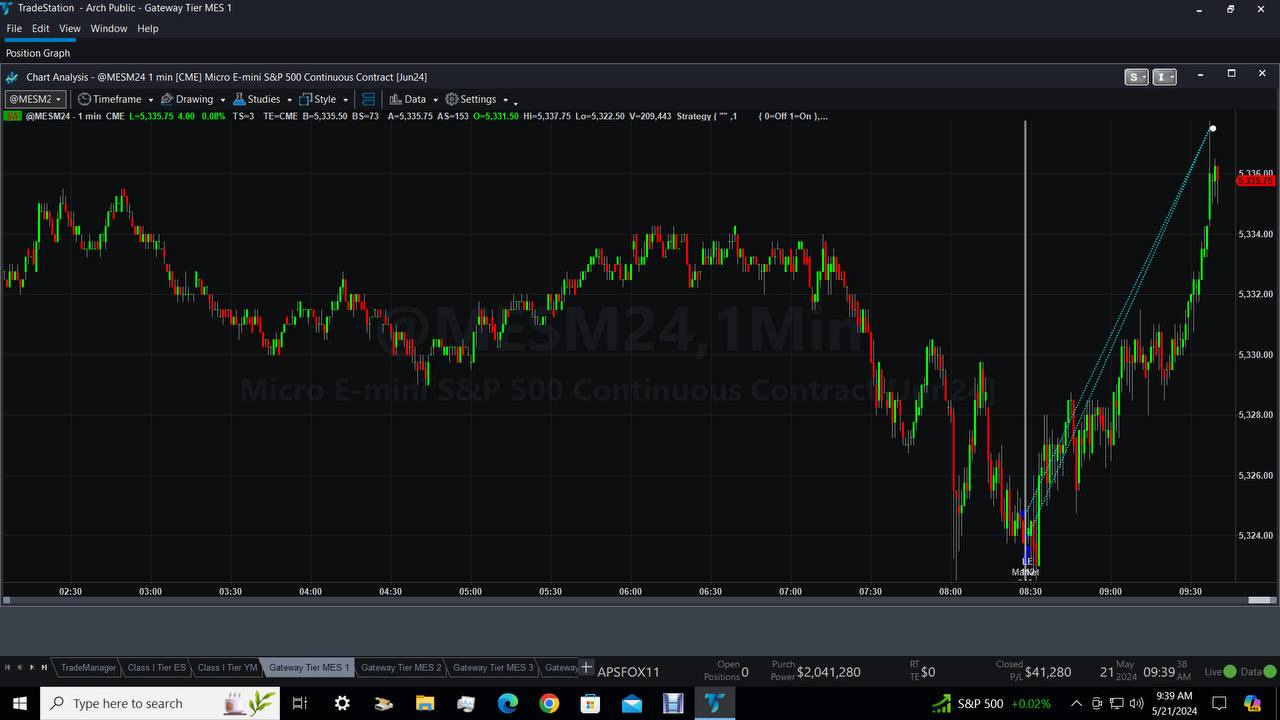Open the Data menu
The image size is (1280, 720).
[x=407, y=99]
